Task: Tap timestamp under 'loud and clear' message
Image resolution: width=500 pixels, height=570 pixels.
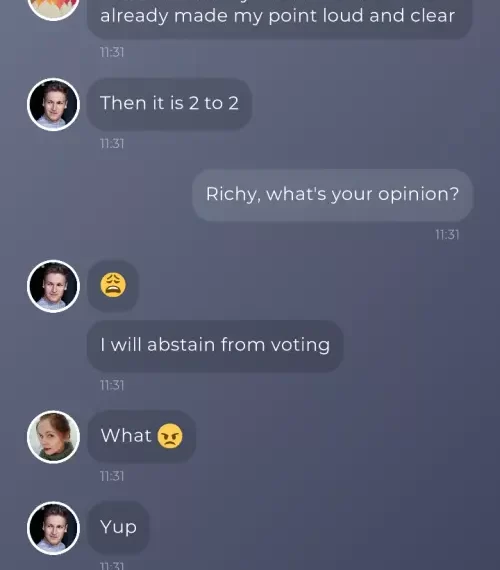Action: click(112, 52)
